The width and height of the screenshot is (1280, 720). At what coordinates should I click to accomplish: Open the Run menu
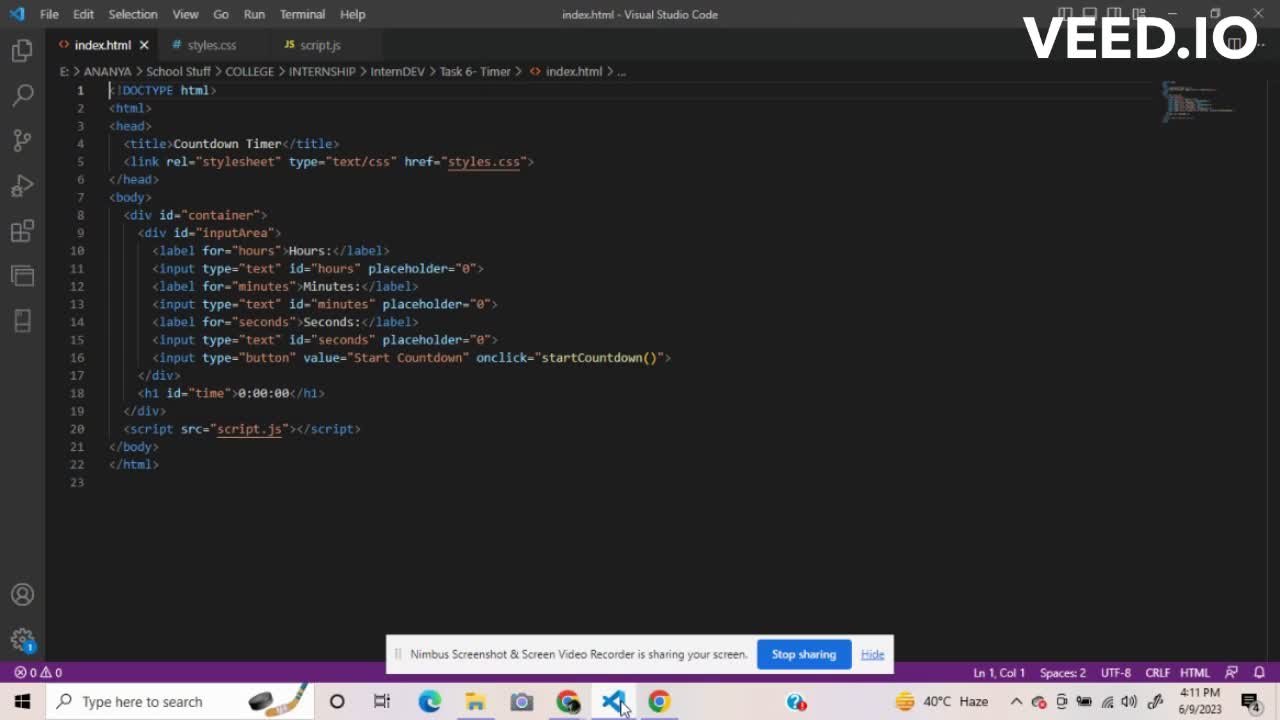(x=254, y=14)
